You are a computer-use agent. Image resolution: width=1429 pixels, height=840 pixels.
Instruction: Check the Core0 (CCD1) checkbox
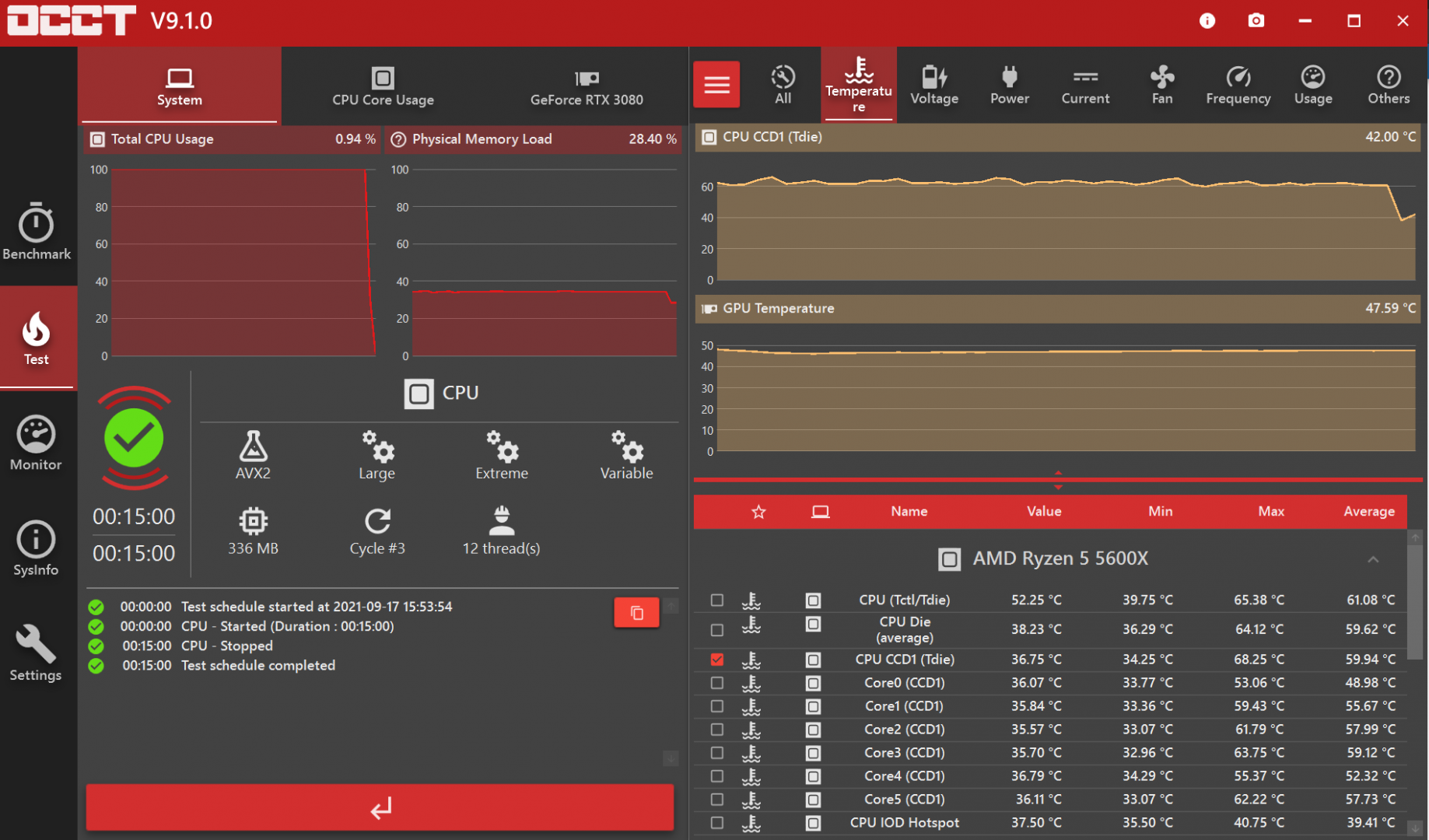[x=717, y=683]
